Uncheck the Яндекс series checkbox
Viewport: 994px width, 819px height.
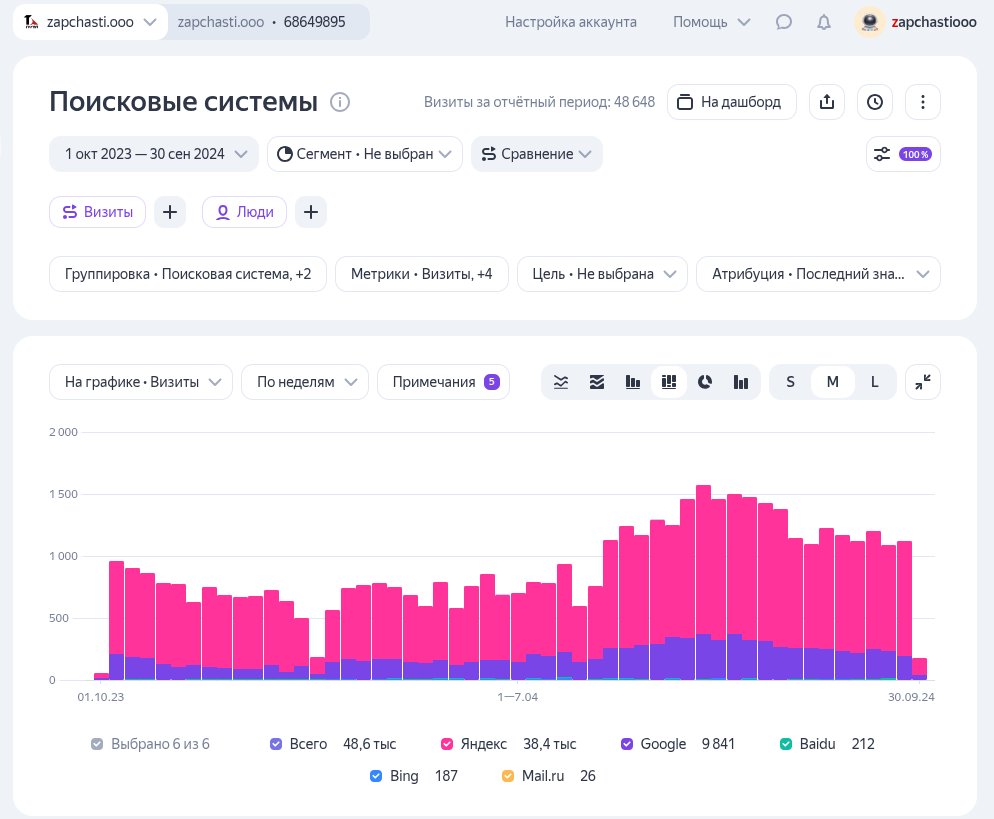(448, 744)
